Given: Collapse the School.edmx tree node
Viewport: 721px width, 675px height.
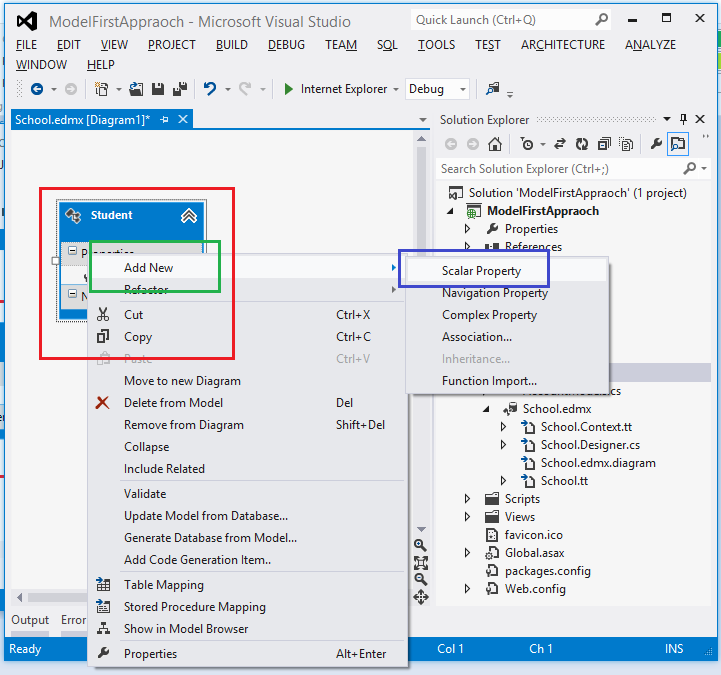Looking at the screenshot, I should click(486, 409).
